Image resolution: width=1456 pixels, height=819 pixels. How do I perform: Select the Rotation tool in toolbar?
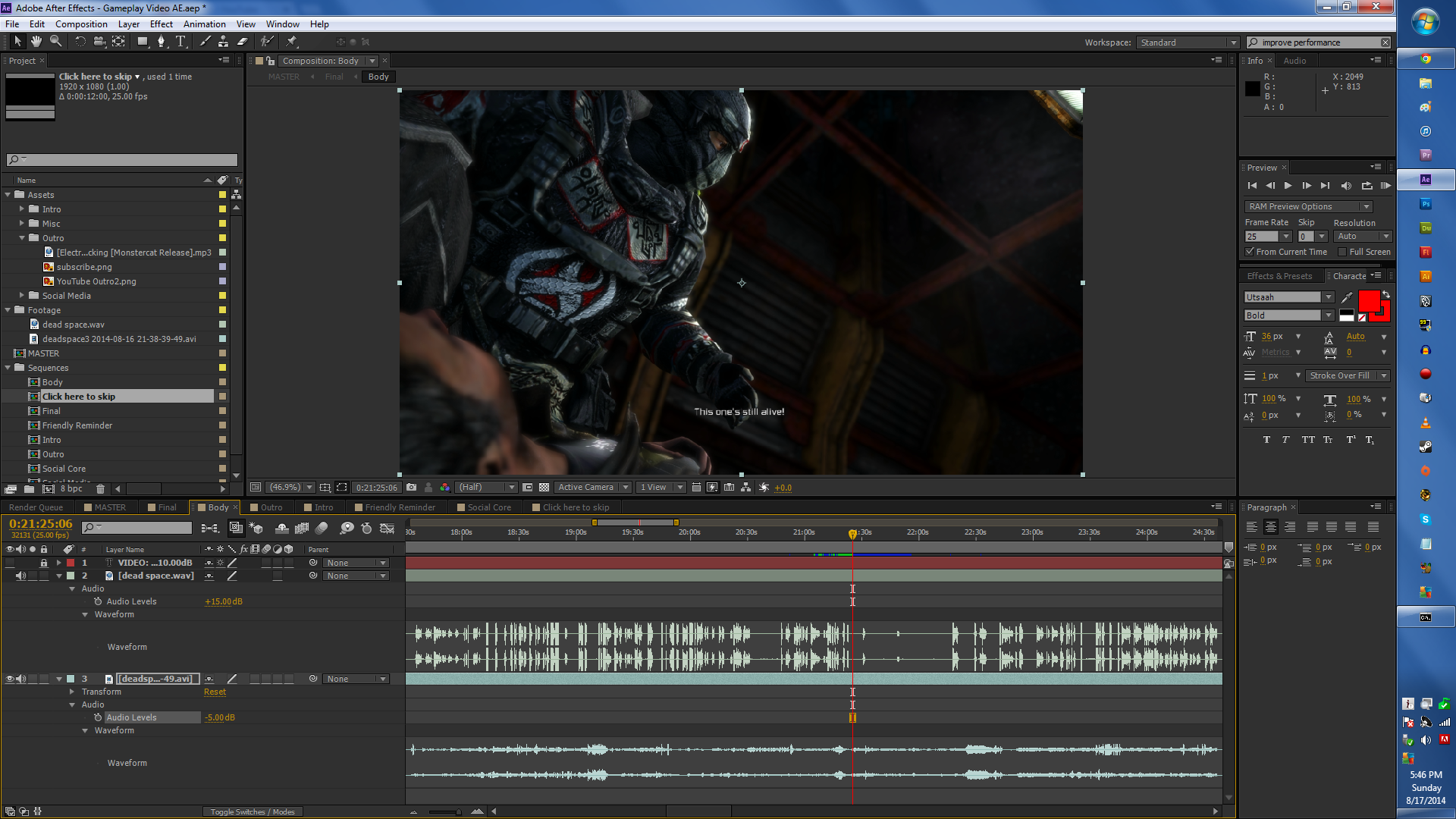point(80,41)
